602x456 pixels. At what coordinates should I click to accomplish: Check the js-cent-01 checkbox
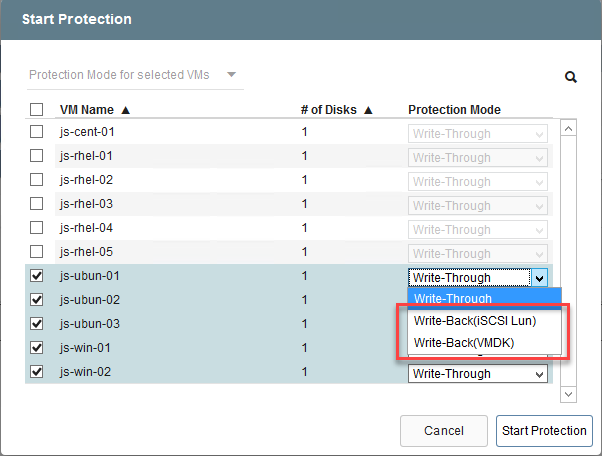pos(37,132)
